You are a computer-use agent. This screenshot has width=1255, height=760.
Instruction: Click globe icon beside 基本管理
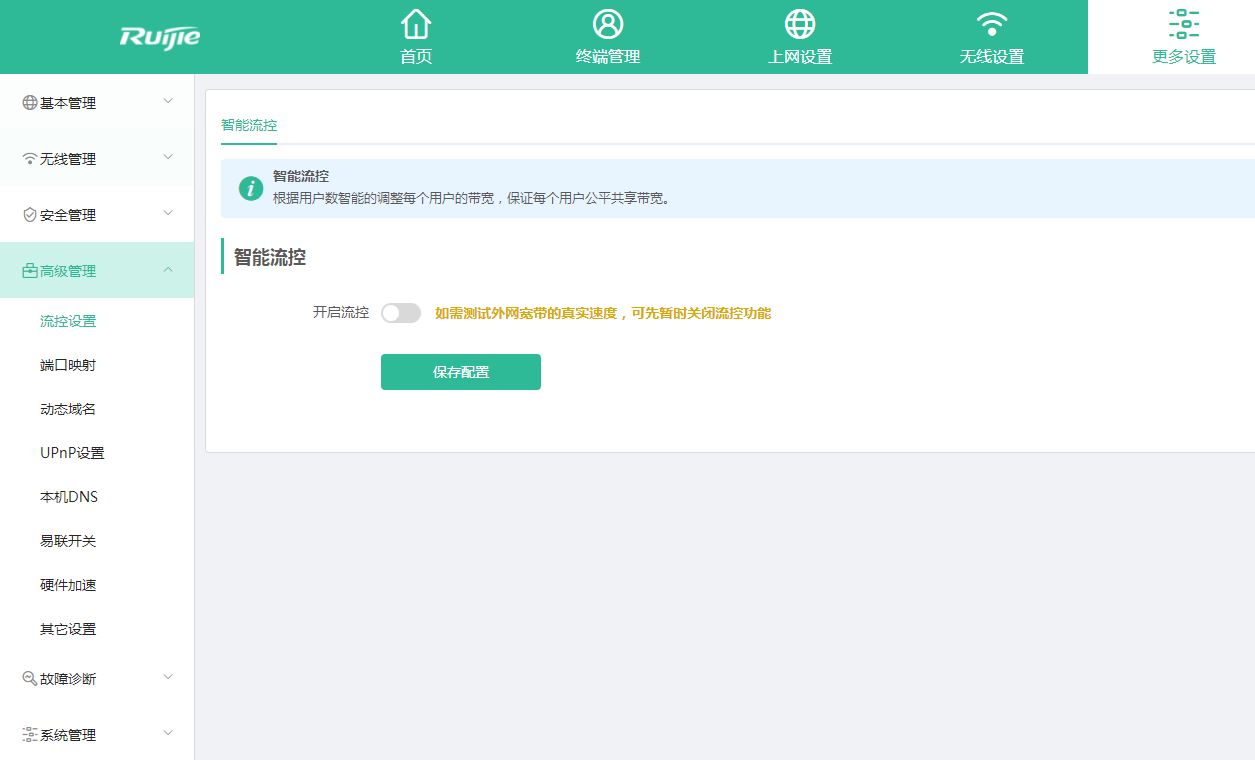coord(30,103)
